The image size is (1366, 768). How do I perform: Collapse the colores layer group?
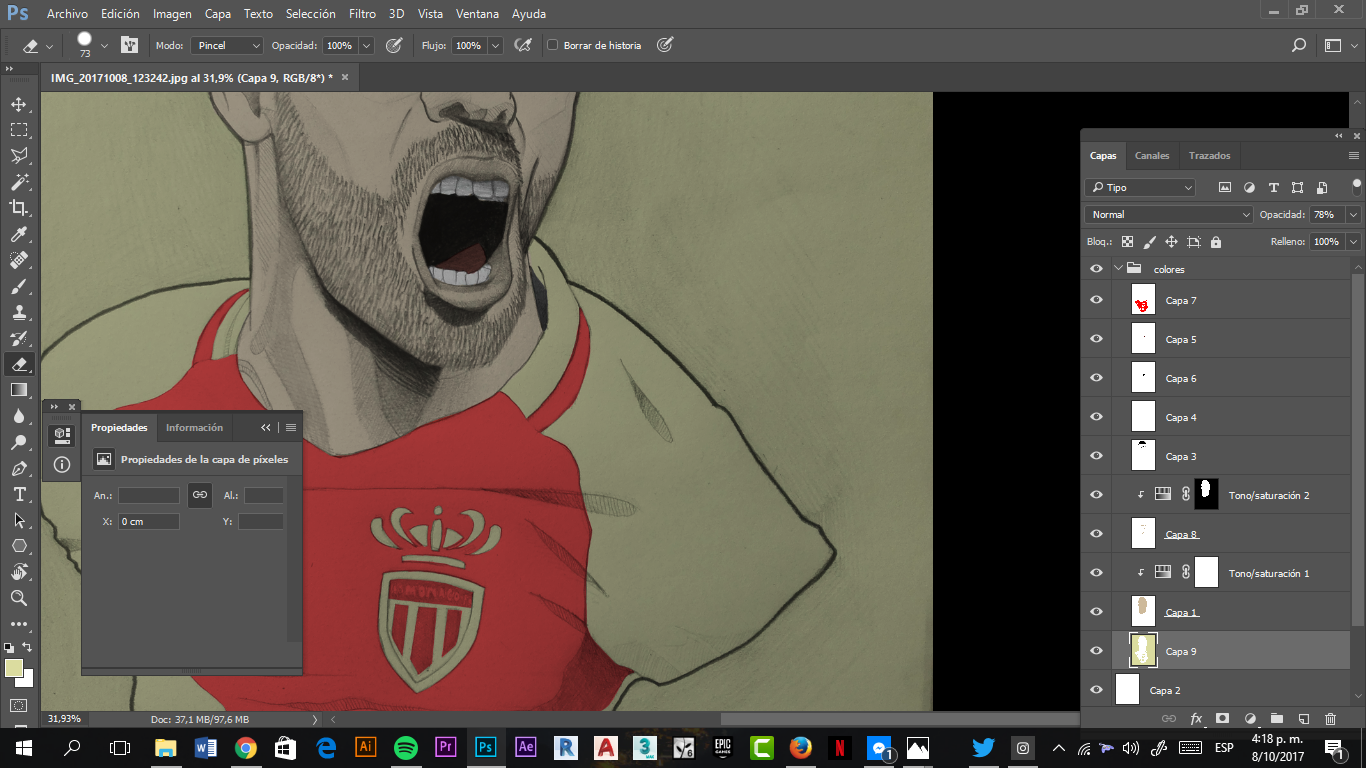1118,269
